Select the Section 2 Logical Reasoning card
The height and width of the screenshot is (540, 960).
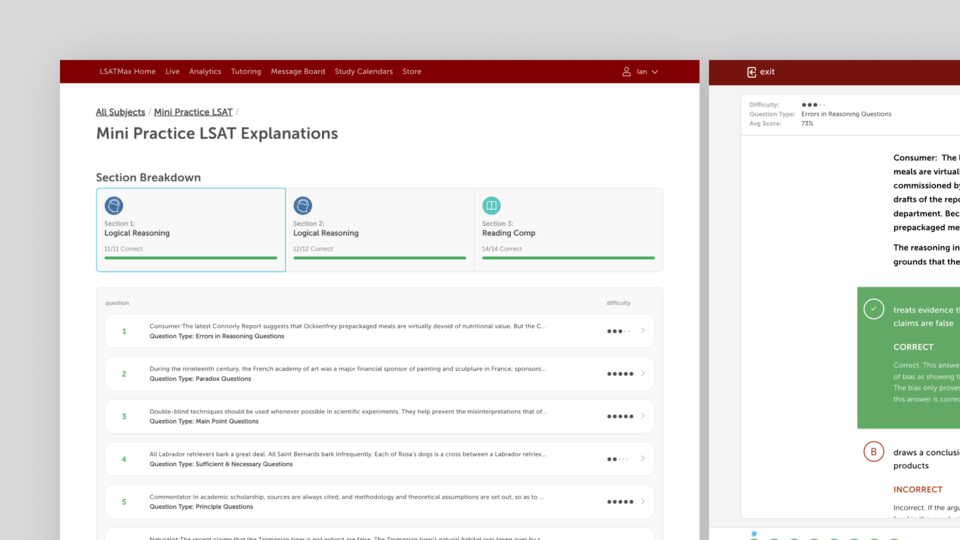[x=380, y=230]
